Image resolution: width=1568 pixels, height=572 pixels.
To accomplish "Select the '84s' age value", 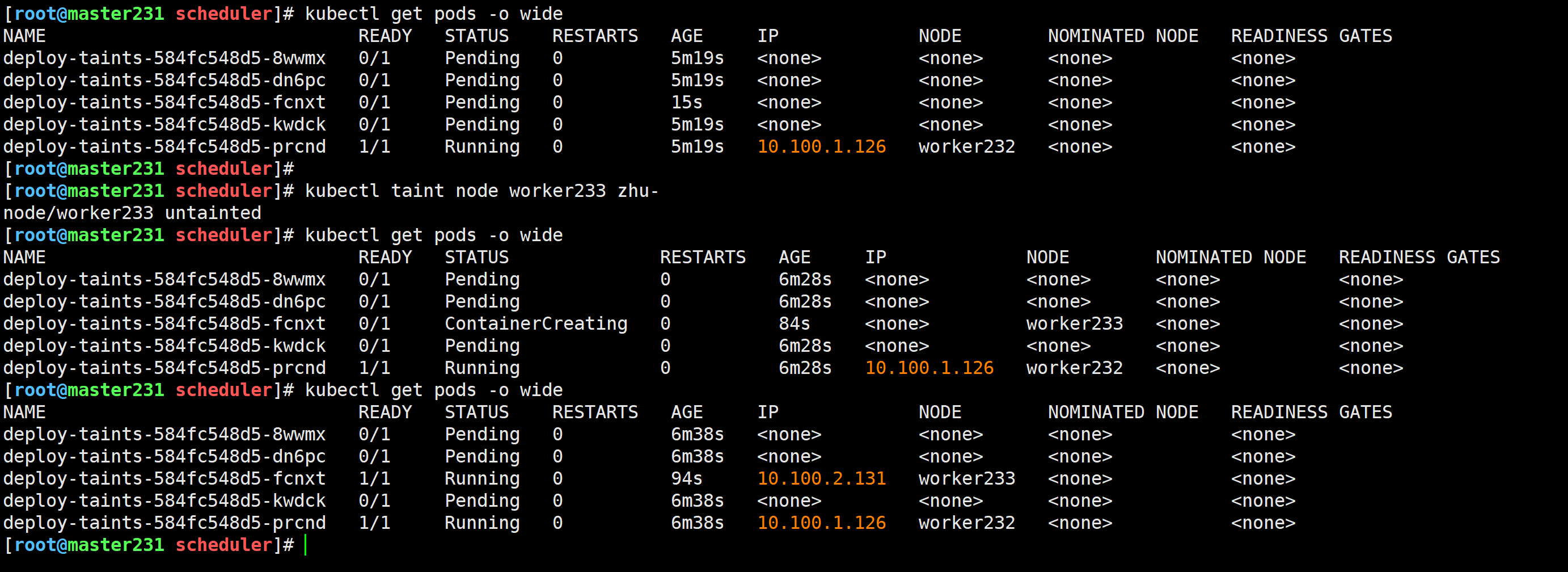I will pyautogui.click(x=794, y=323).
